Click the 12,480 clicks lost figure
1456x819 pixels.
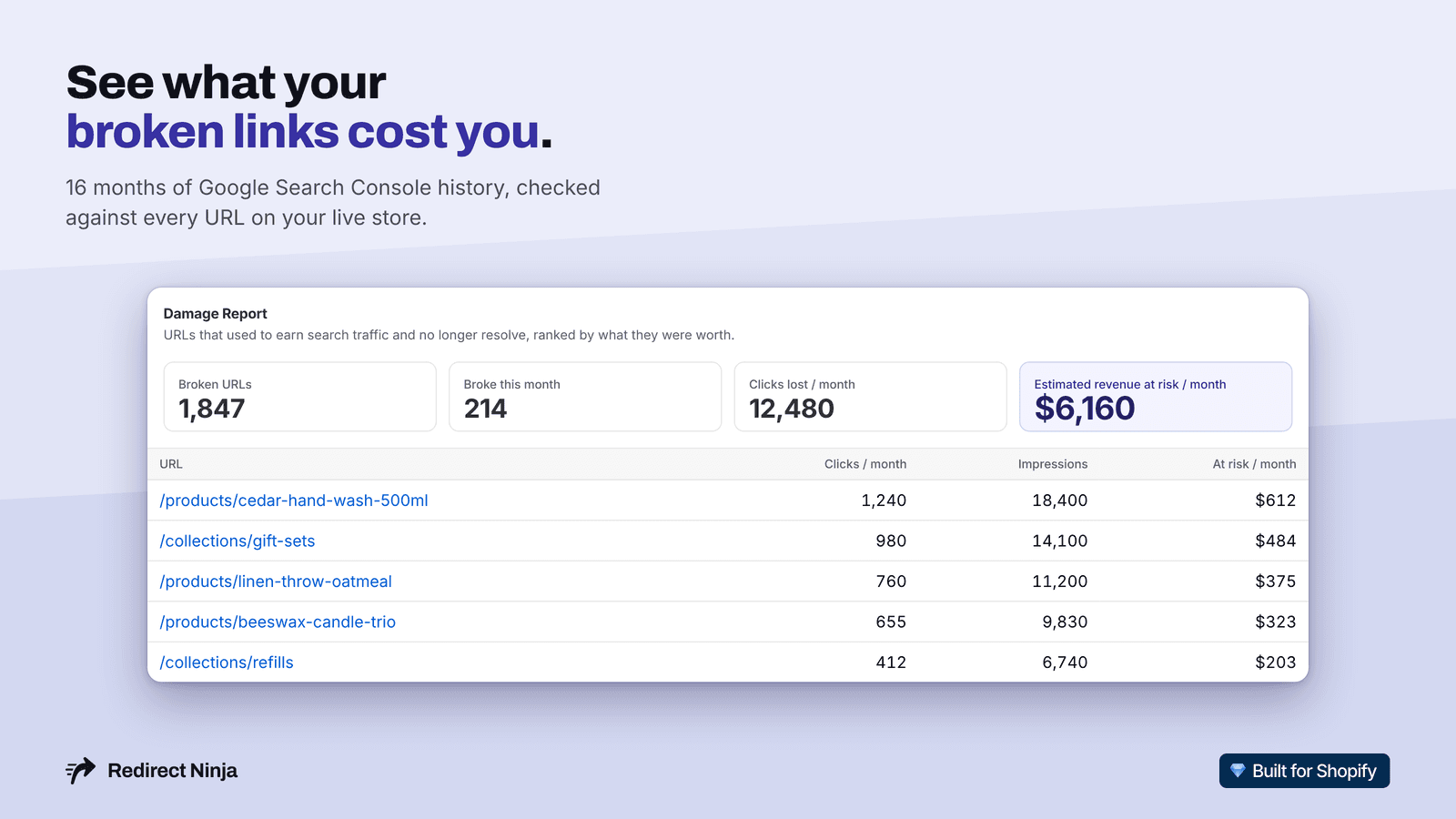click(x=792, y=409)
